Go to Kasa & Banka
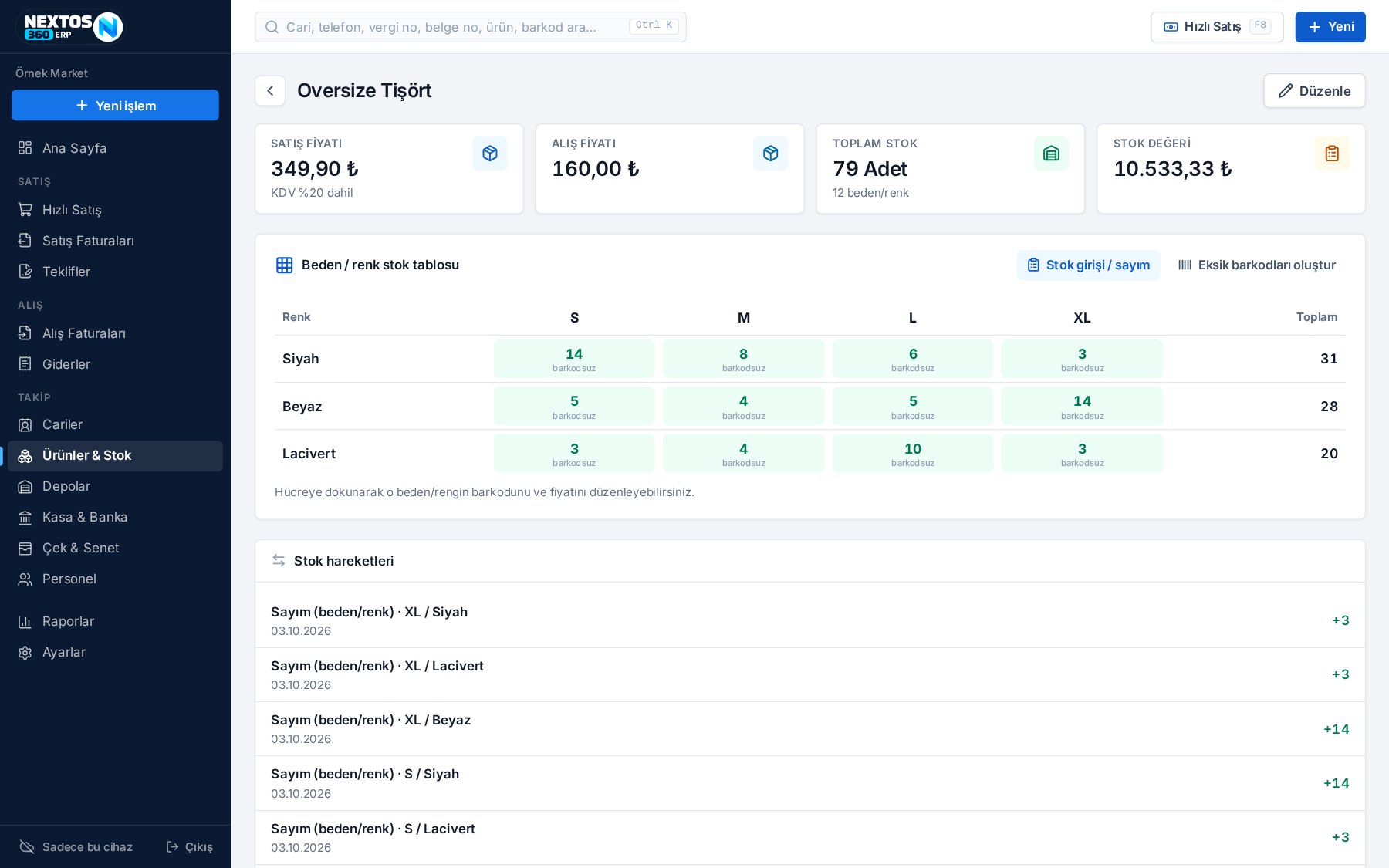This screenshot has width=1389, height=868. point(116,517)
